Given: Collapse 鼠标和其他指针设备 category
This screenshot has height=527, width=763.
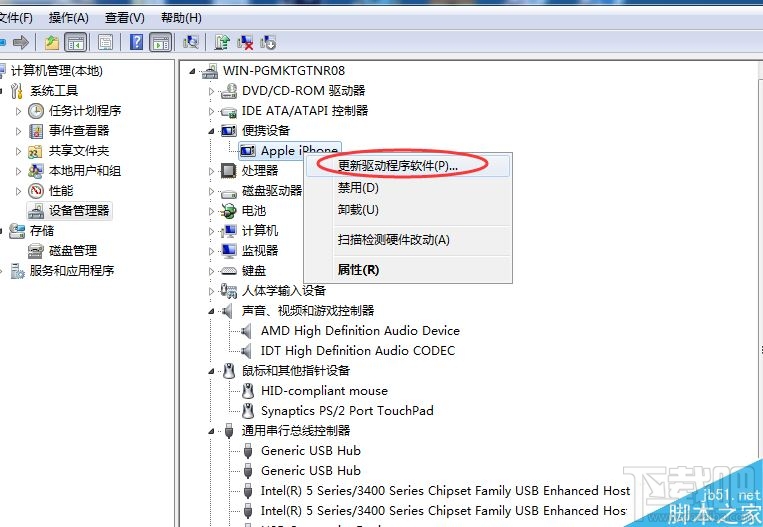Looking at the screenshot, I should click(x=211, y=371).
